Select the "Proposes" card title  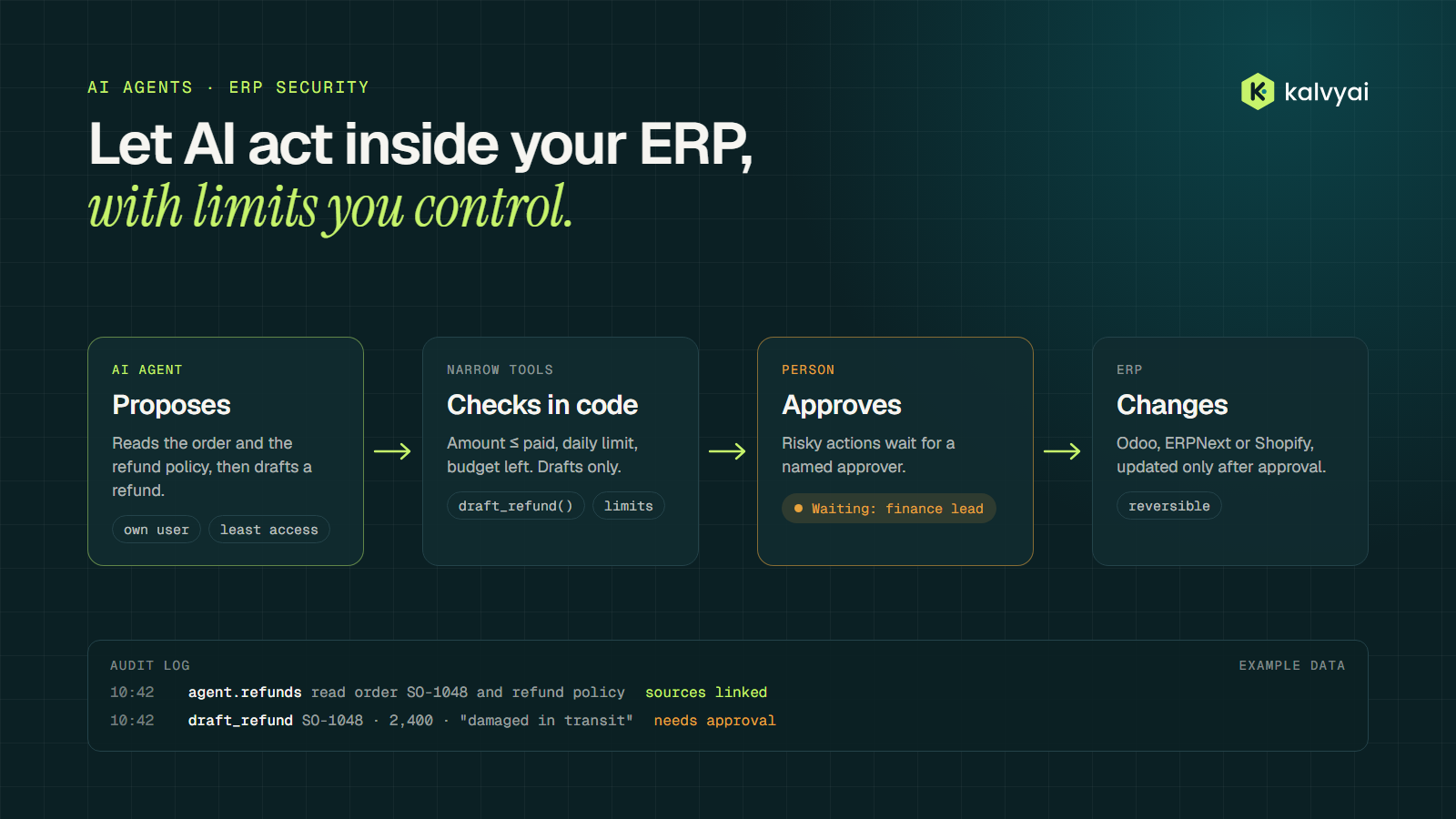[x=171, y=405]
